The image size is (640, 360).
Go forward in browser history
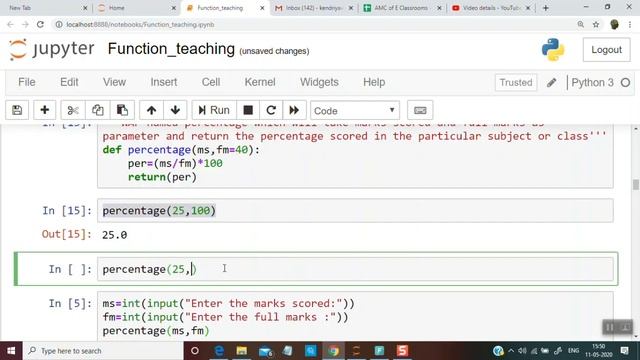pos(25,24)
